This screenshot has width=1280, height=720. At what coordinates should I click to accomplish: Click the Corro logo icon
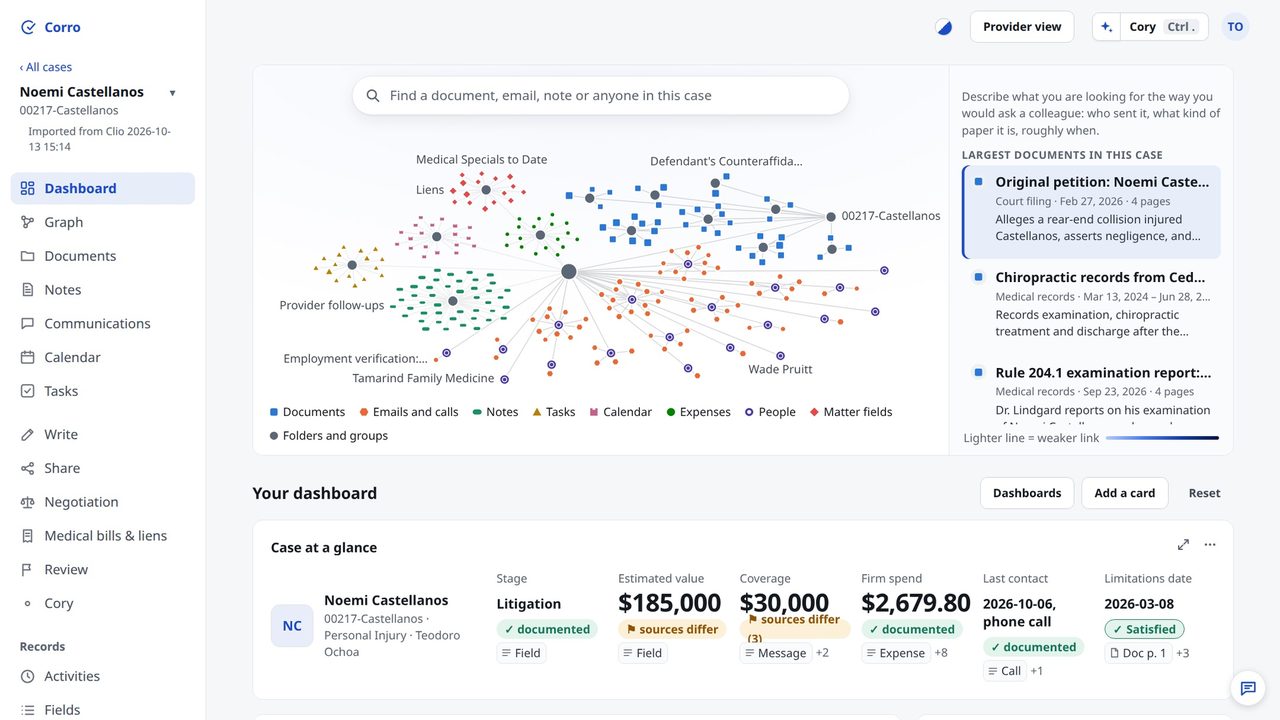28,28
